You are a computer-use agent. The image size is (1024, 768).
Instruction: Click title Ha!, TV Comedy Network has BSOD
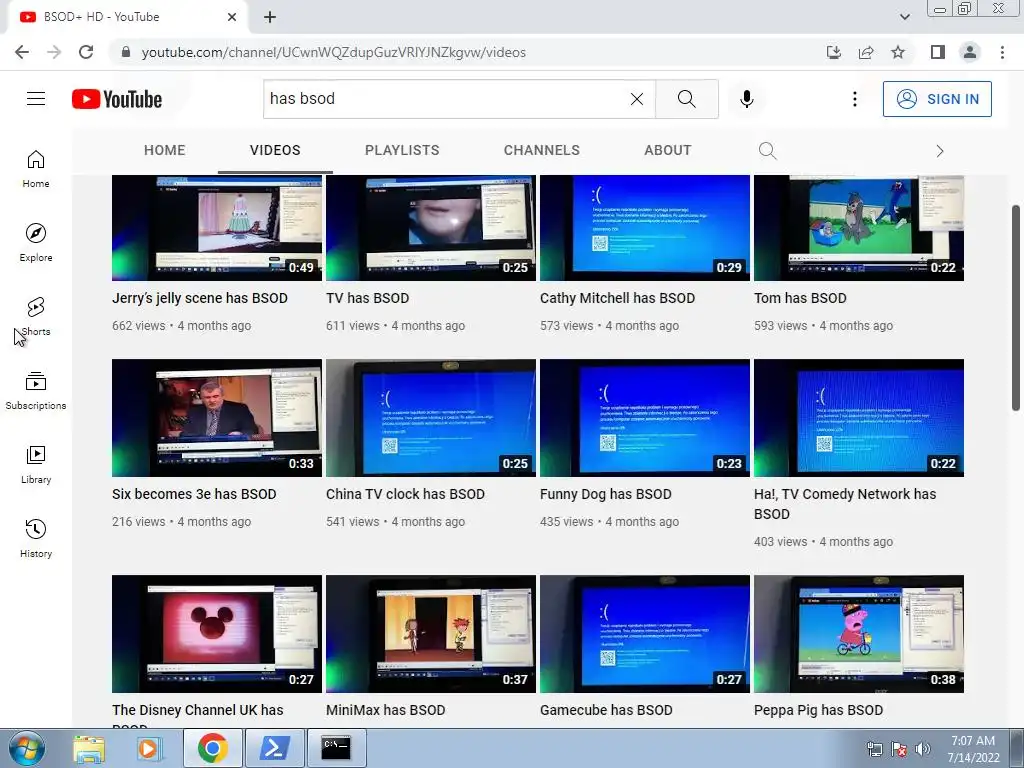(x=845, y=504)
